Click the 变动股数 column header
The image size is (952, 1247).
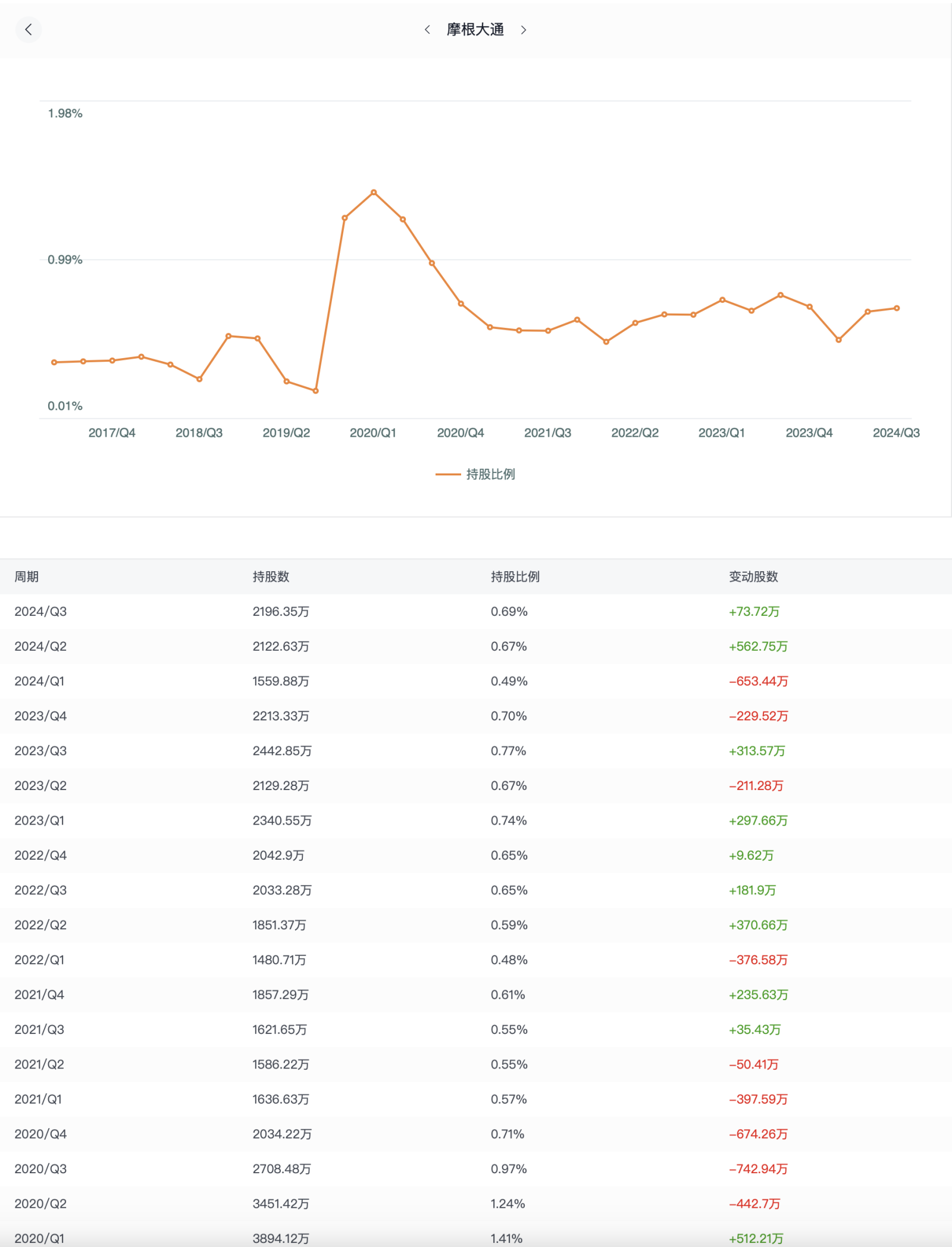click(x=753, y=576)
